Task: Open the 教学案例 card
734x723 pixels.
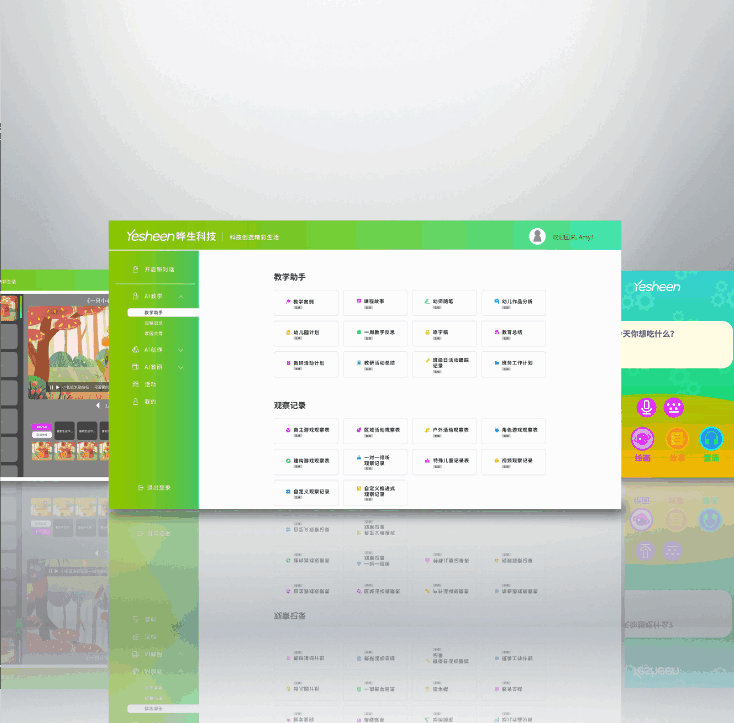Action: (306, 302)
